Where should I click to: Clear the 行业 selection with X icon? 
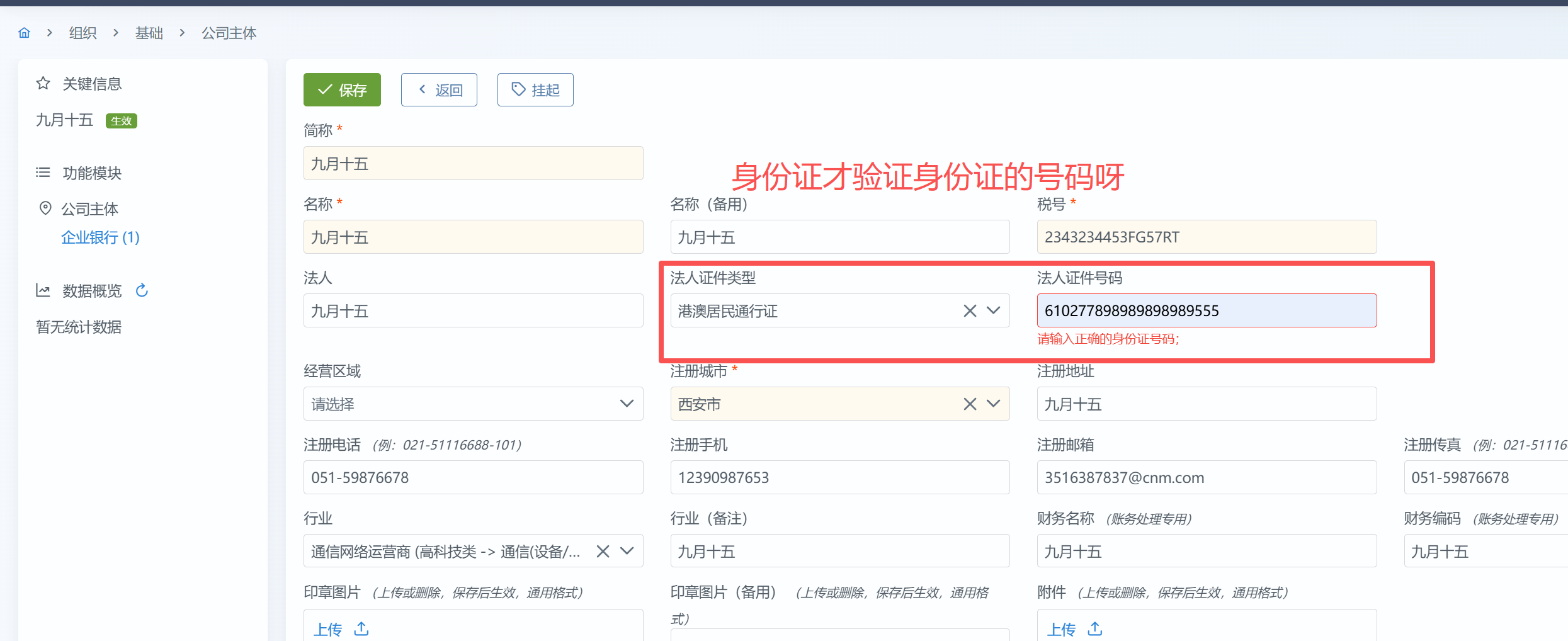(x=603, y=551)
